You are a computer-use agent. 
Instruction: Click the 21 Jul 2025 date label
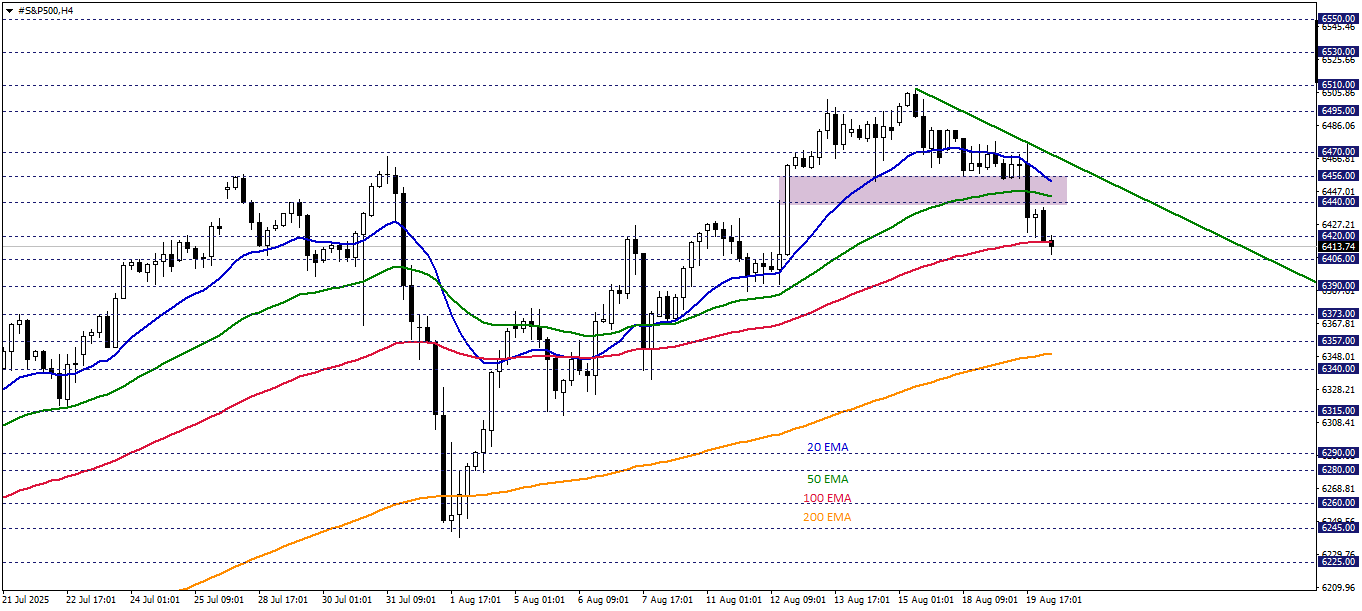tap(27, 600)
